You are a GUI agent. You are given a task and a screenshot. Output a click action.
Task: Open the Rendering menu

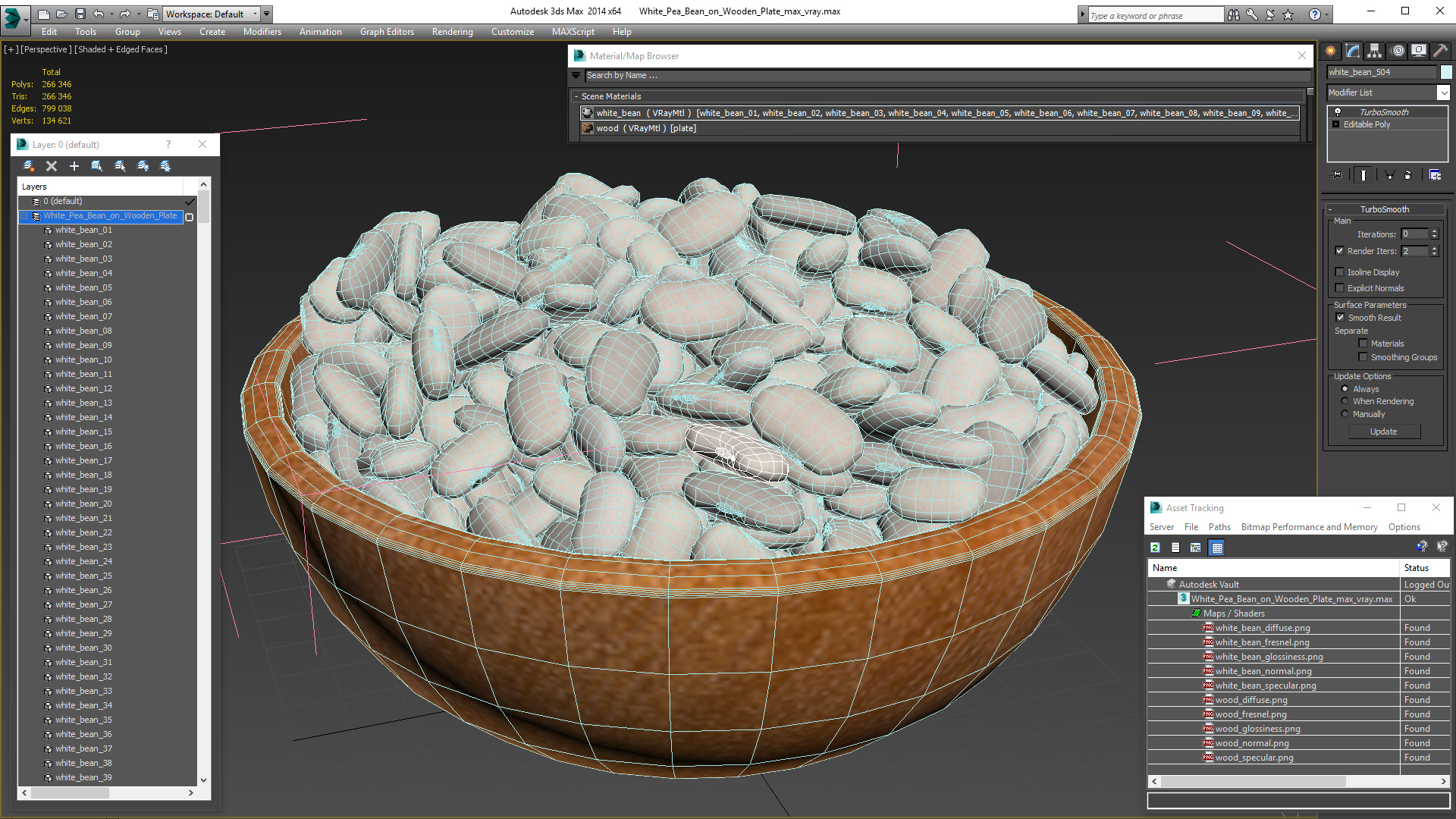pos(452,32)
